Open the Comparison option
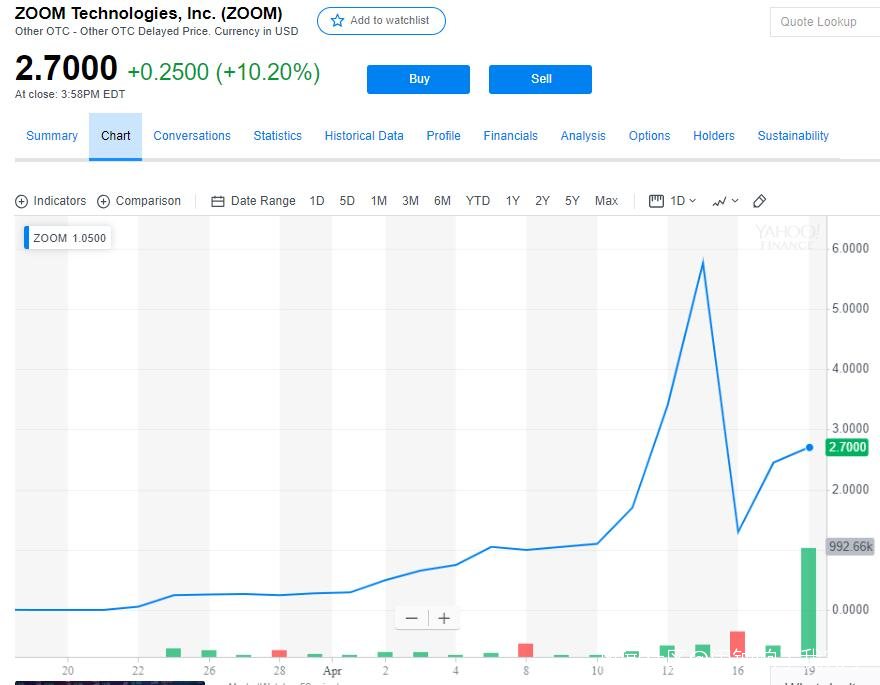The image size is (880, 685). tap(139, 201)
